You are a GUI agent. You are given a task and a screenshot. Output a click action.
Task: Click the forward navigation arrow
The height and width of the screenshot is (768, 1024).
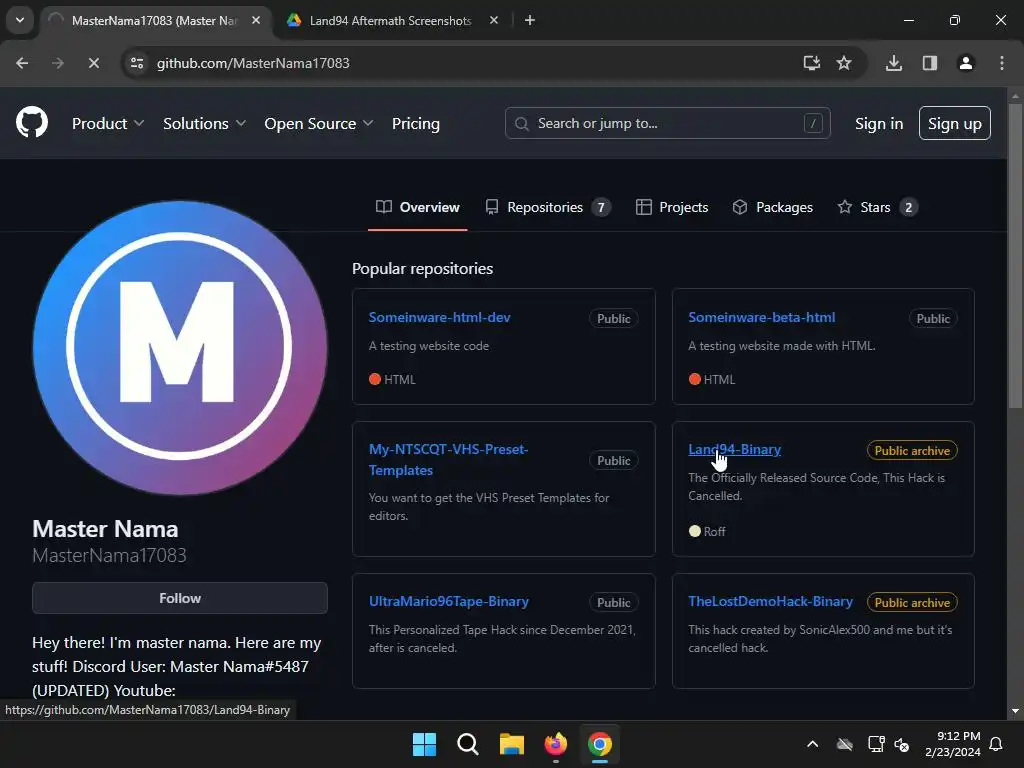coord(58,63)
